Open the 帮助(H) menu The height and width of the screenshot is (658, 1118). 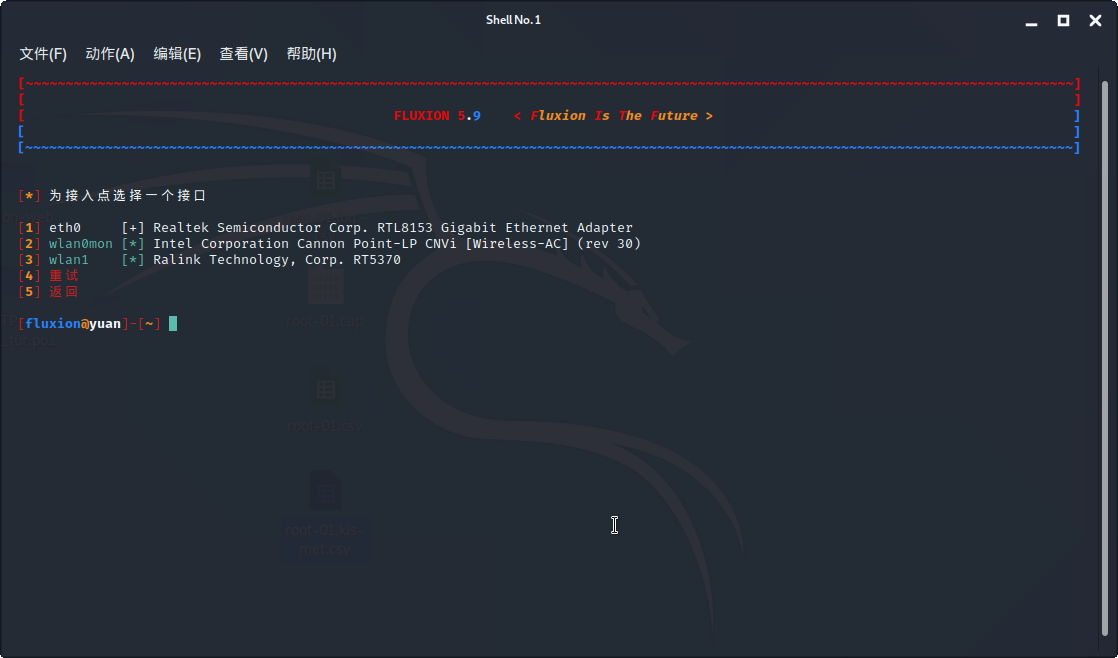(311, 54)
